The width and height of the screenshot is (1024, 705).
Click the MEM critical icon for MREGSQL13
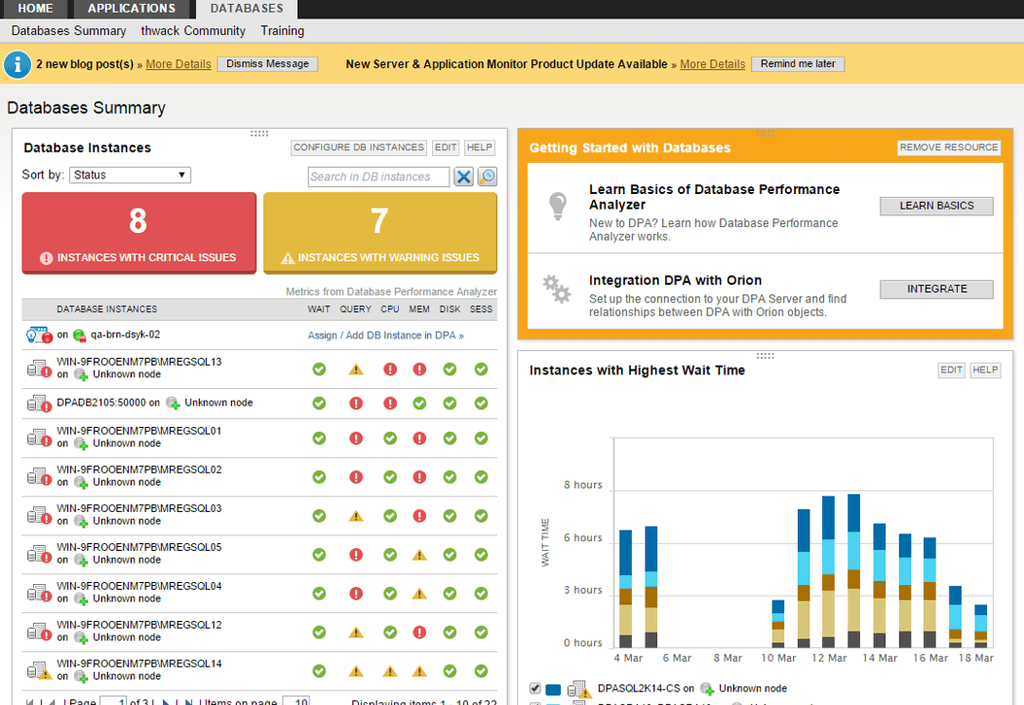(419, 369)
